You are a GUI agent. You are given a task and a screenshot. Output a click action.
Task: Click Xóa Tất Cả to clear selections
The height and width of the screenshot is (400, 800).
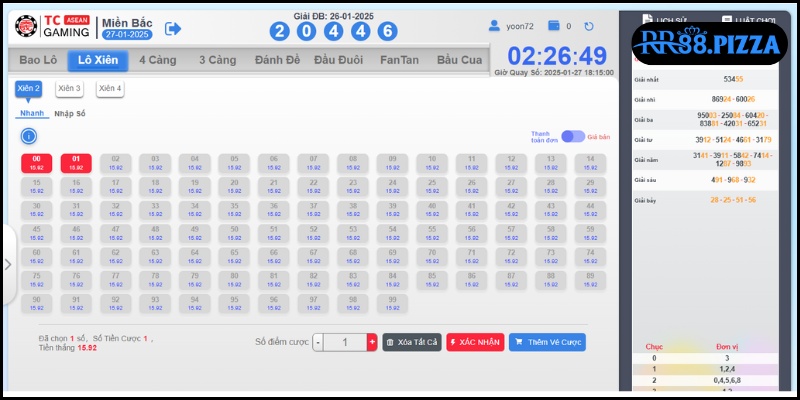(411, 342)
